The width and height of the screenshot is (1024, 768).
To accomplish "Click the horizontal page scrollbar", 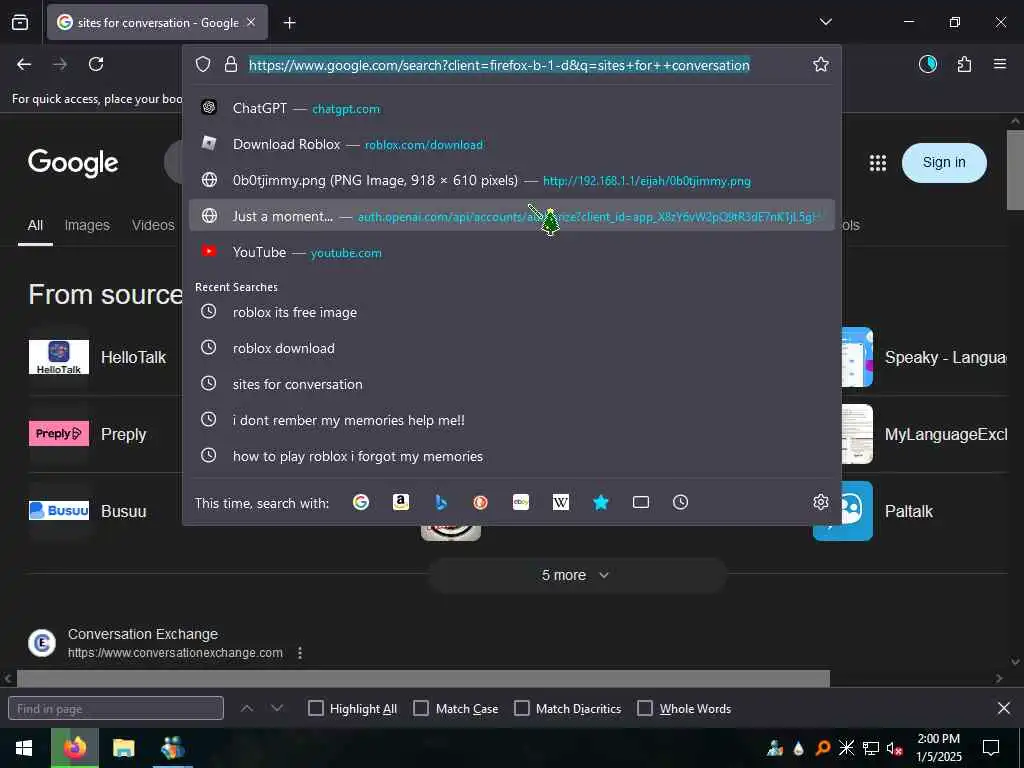I will tap(423, 679).
